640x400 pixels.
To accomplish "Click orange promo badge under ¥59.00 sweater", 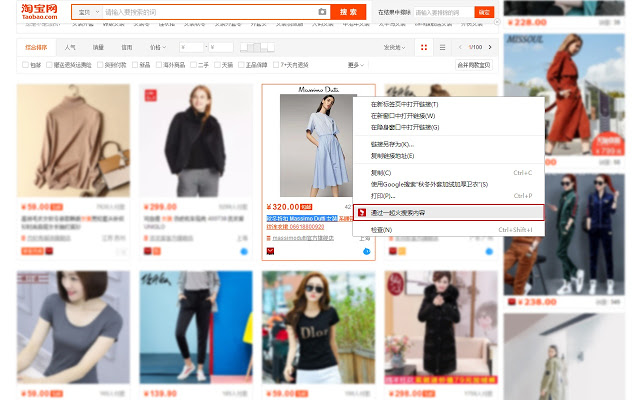I will (32, 251).
